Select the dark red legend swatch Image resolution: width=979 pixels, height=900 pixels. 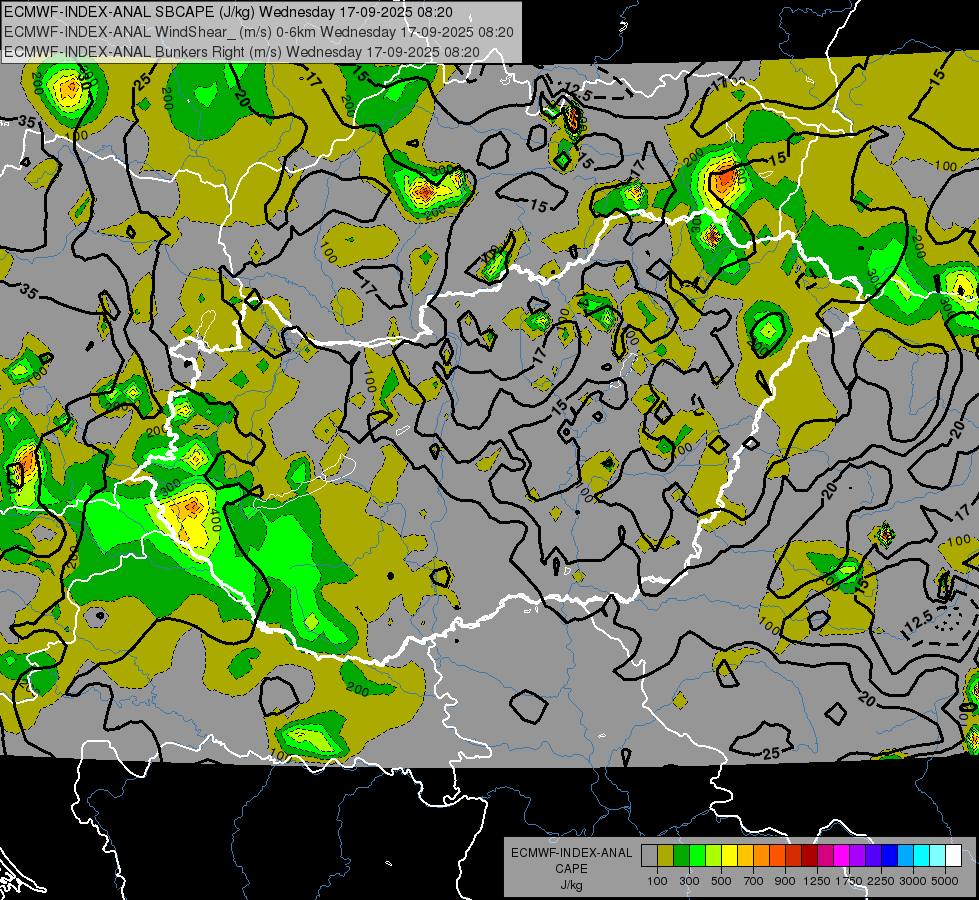(x=809, y=855)
